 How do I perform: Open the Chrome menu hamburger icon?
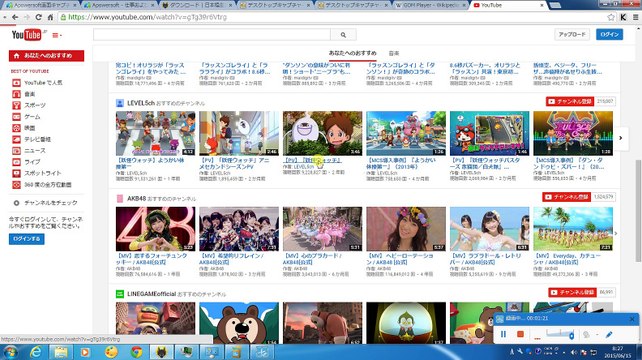635,17
